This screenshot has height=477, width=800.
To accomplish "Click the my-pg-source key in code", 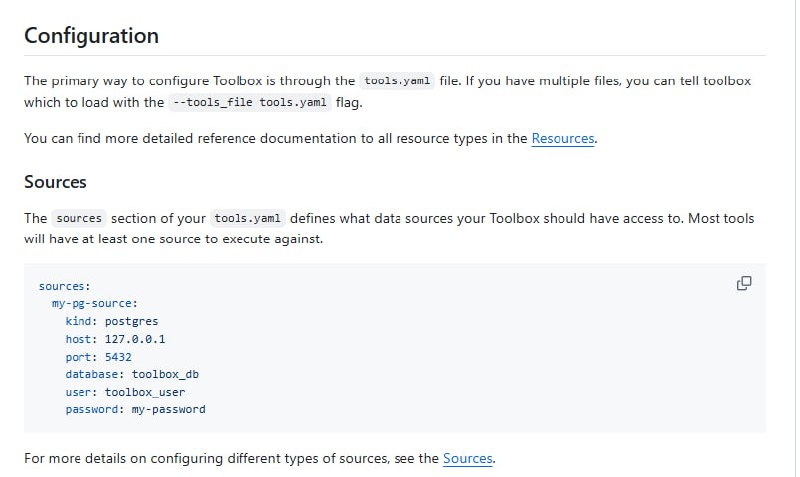I will click(x=94, y=303).
